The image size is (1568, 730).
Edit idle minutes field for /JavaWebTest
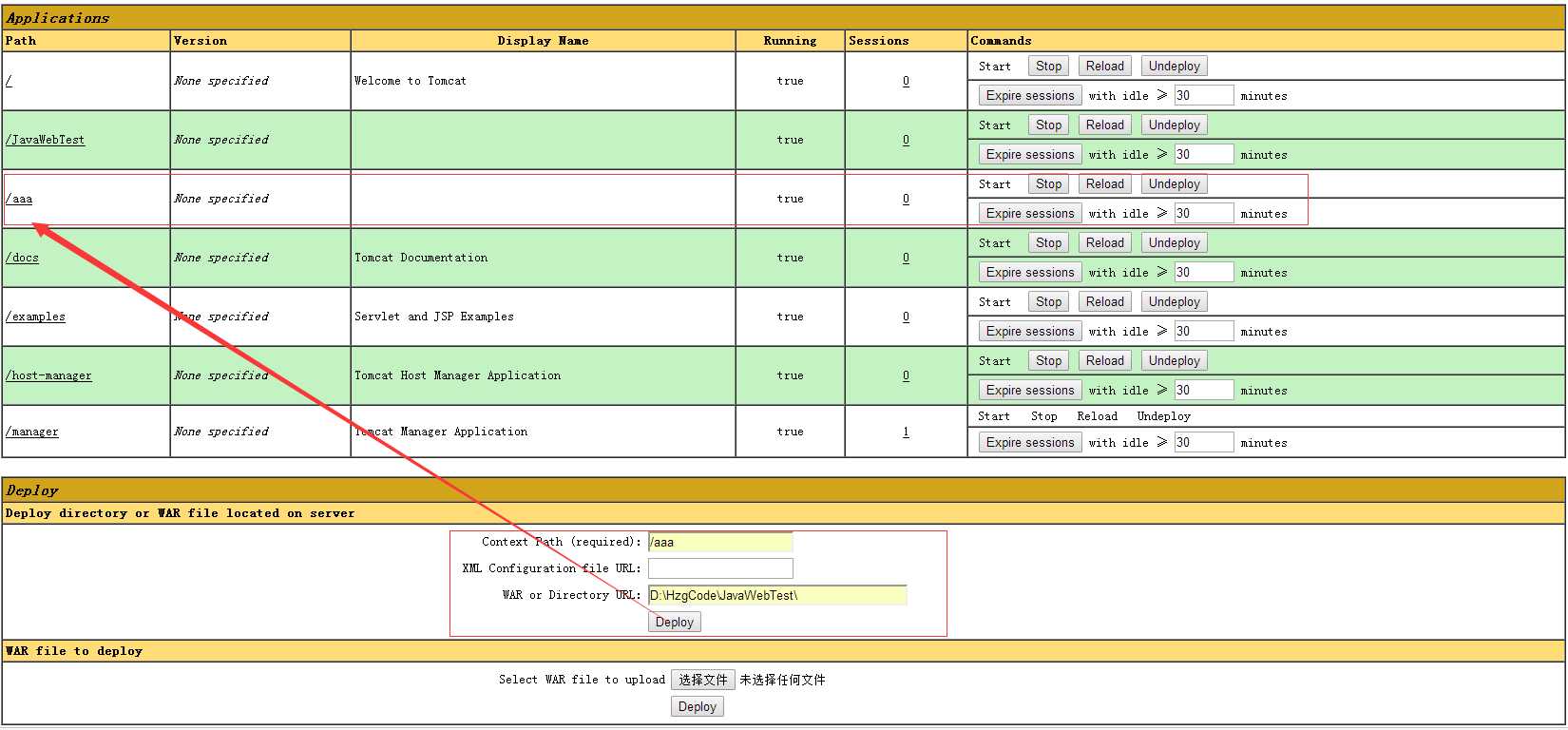(x=1204, y=154)
